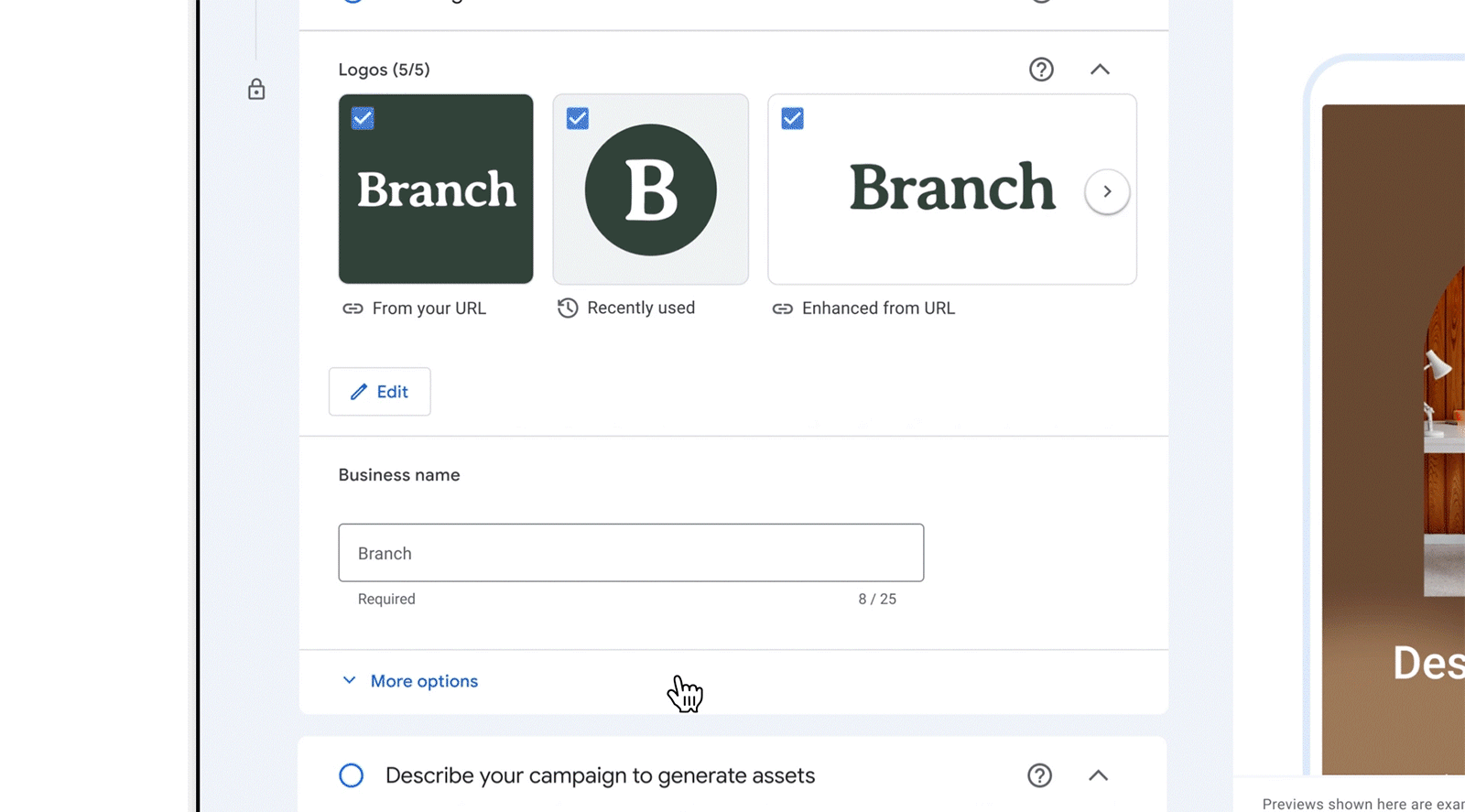Click the help icon next to Describe your campaign
Screen dimensions: 1465x812
(x=1040, y=775)
